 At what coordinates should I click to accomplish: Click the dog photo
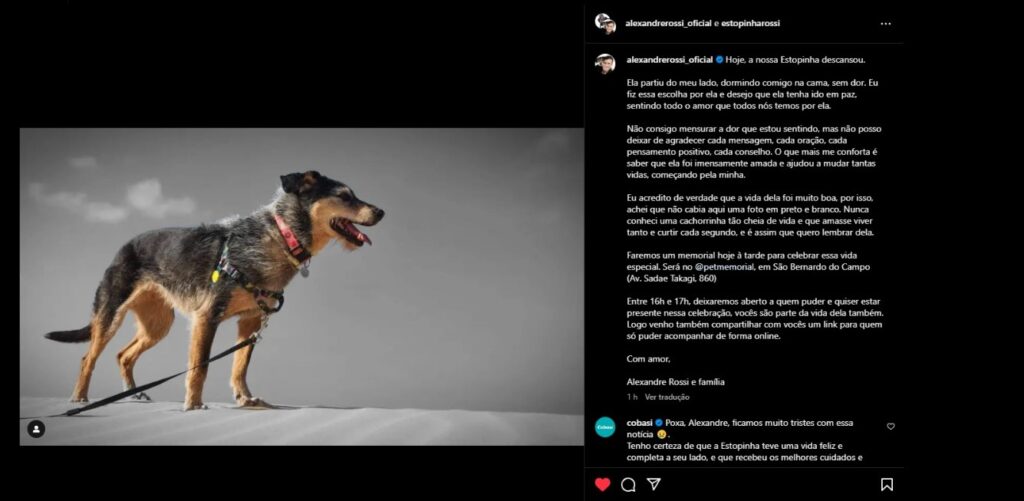point(301,286)
